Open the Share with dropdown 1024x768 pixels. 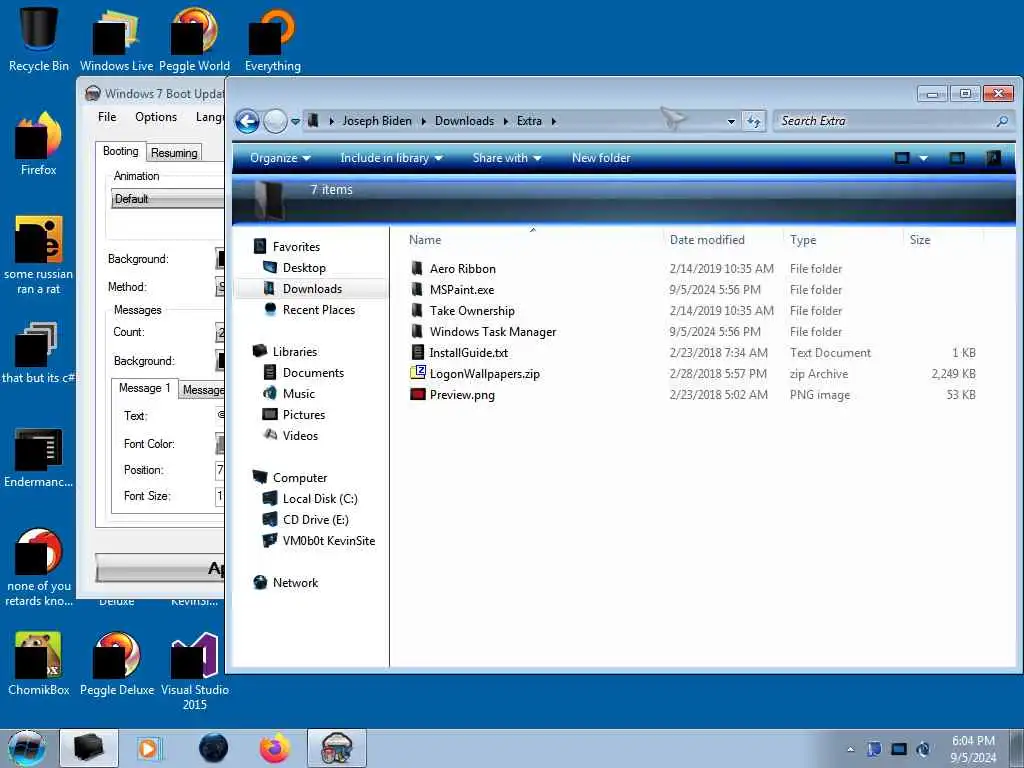point(507,158)
